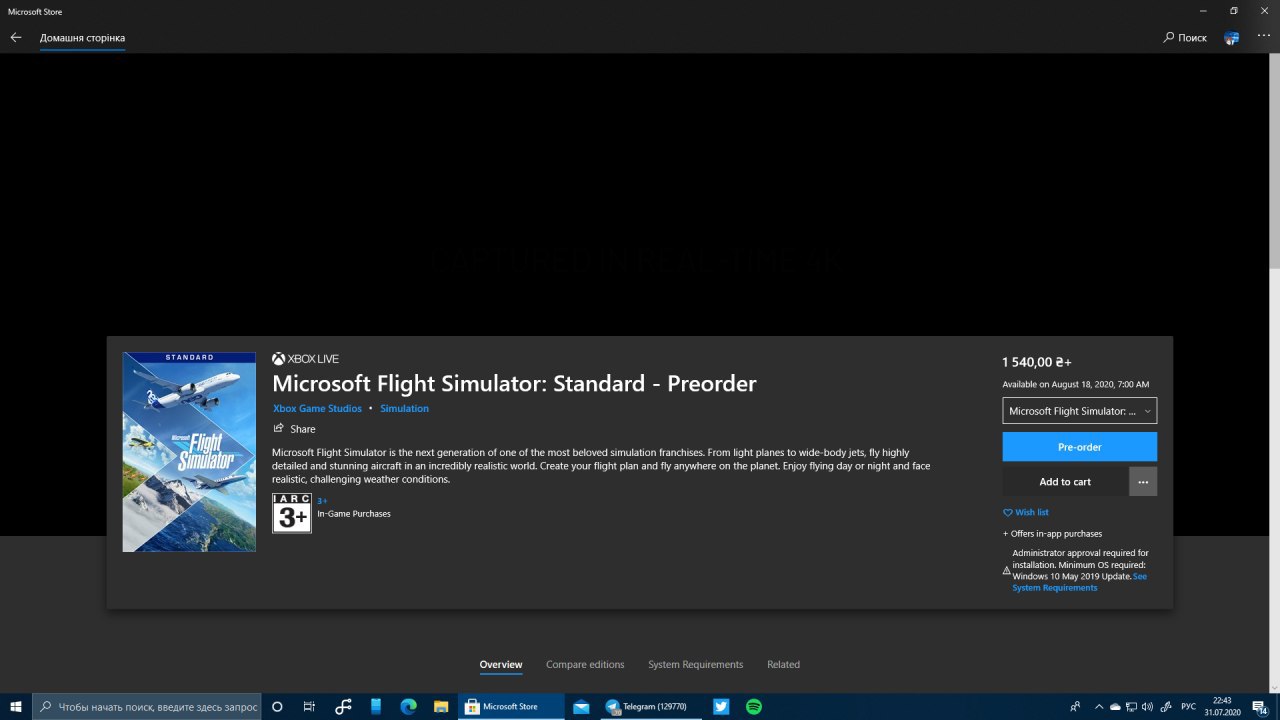Click the Microsoft Flight Simulator title text
1280x720 pixels.
(x=514, y=383)
